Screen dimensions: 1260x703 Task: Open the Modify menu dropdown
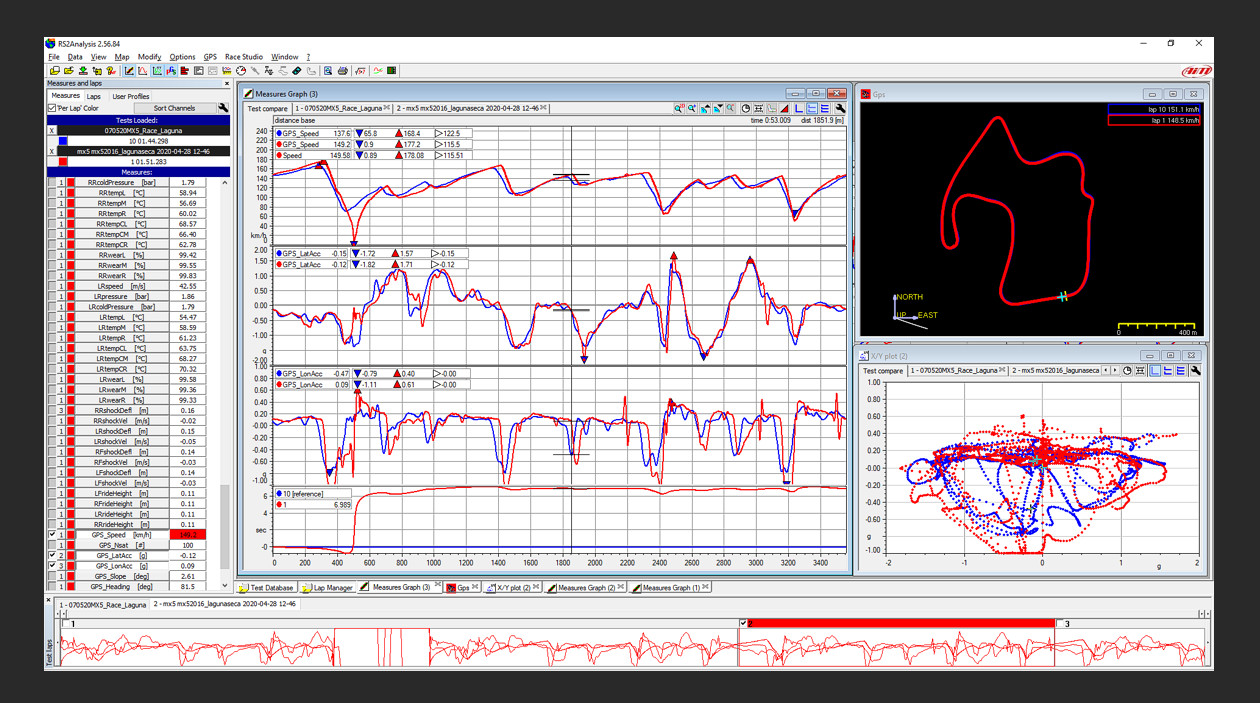click(x=149, y=57)
